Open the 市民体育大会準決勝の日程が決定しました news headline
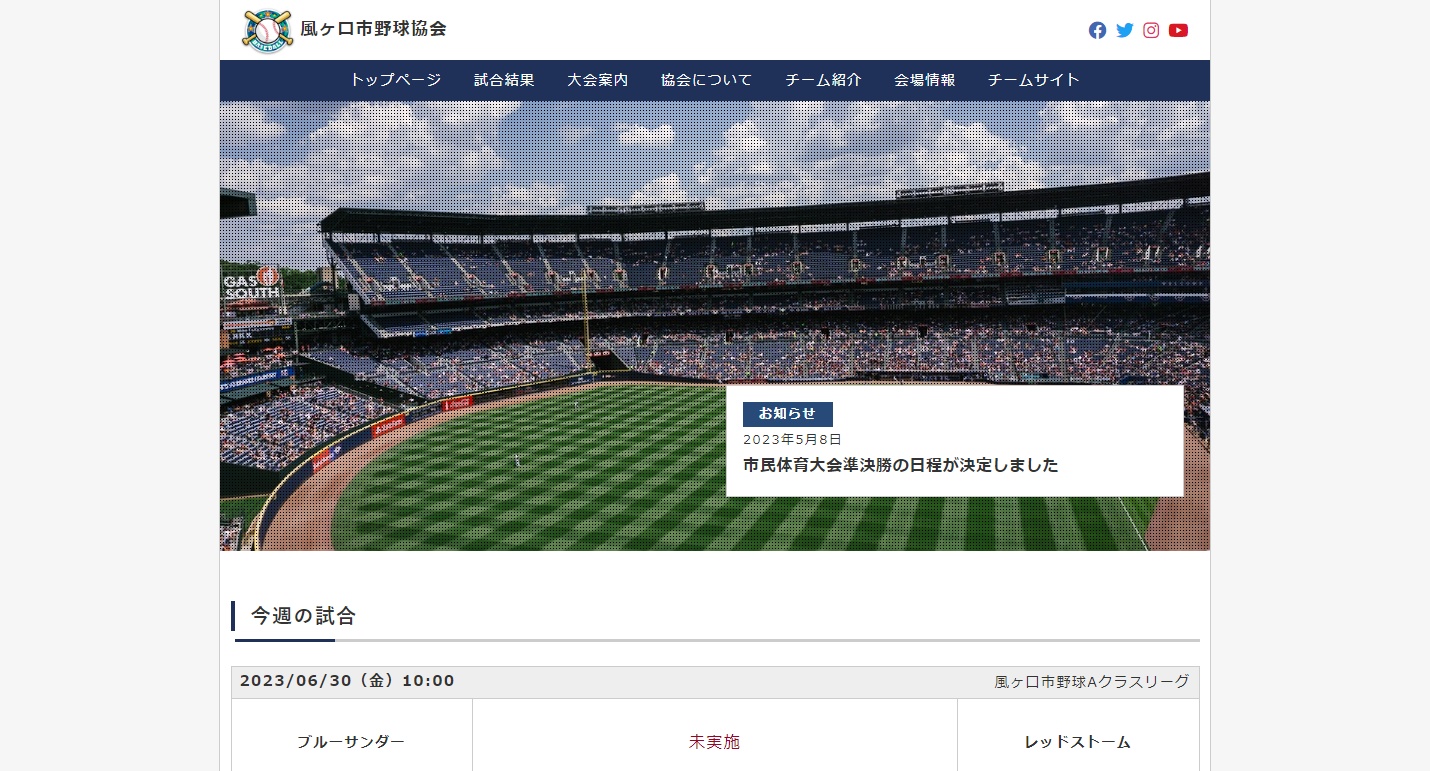The height and width of the screenshot is (771, 1430). click(x=900, y=465)
